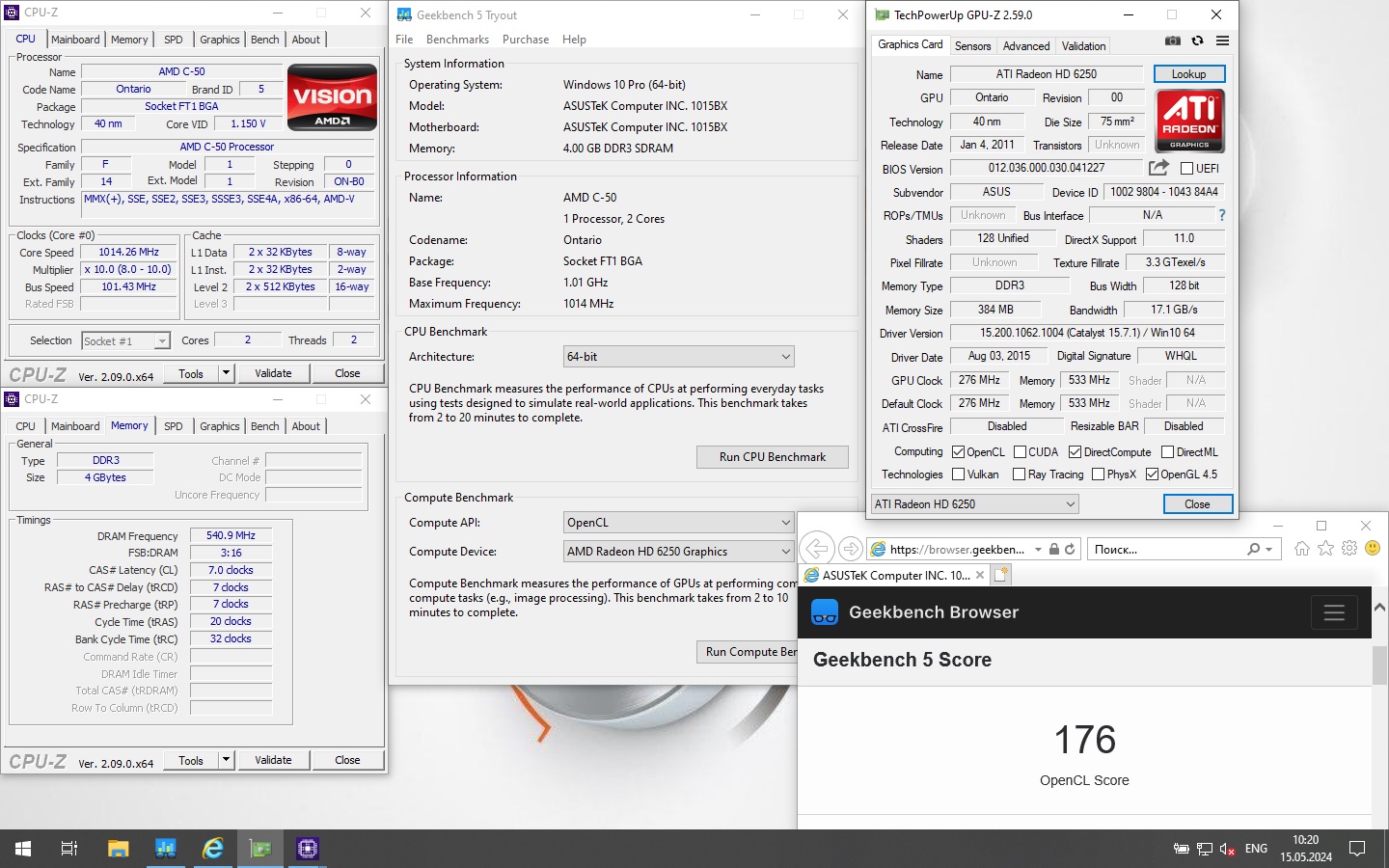This screenshot has width=1389, height=868.
Task: Toggle the Vulkan checkbox
Action: pyautogui.click(x=958, y=475)
